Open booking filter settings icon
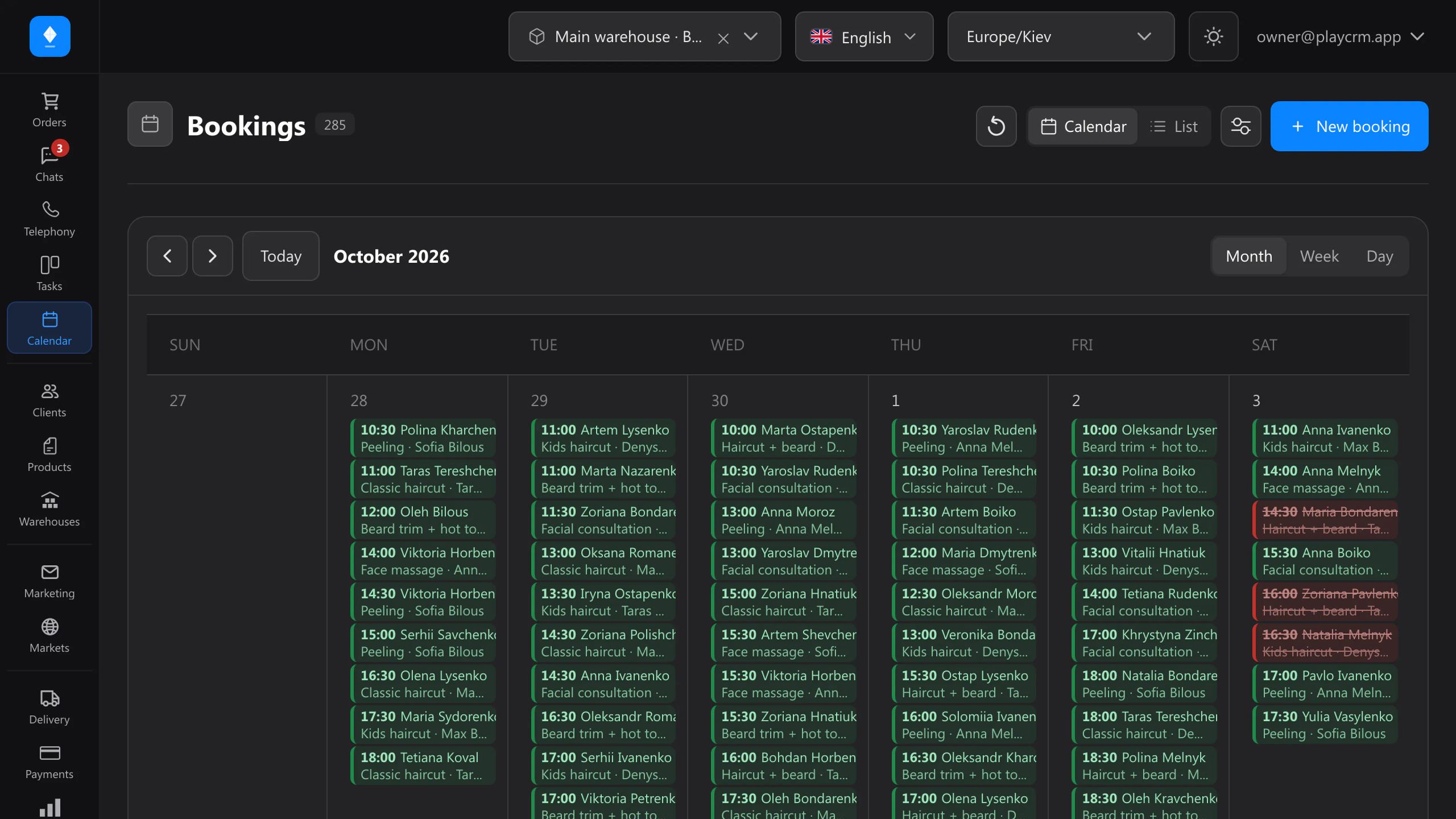 click(x=1240, y=126)
